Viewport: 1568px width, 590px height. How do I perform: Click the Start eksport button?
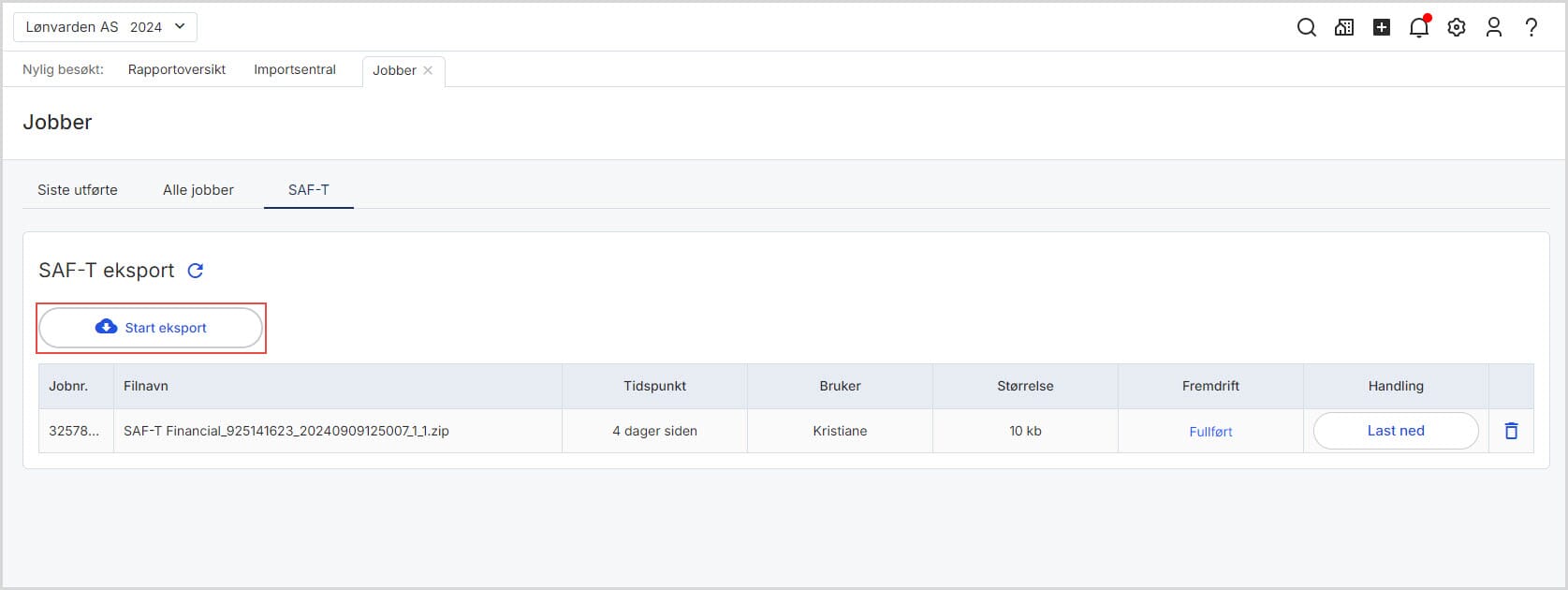(151, 328)
